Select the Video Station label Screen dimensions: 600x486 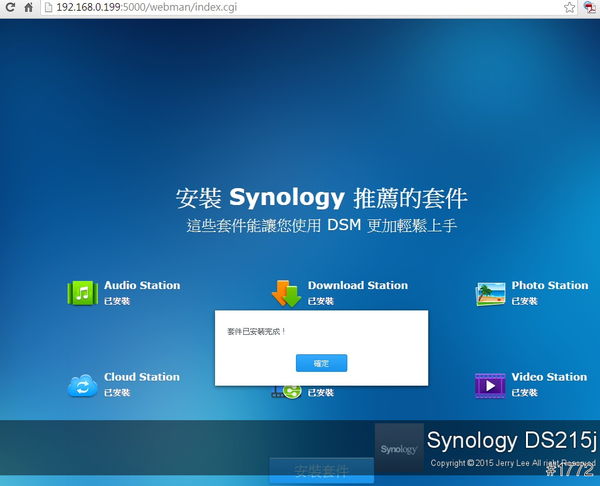click(x=549, y=377)
